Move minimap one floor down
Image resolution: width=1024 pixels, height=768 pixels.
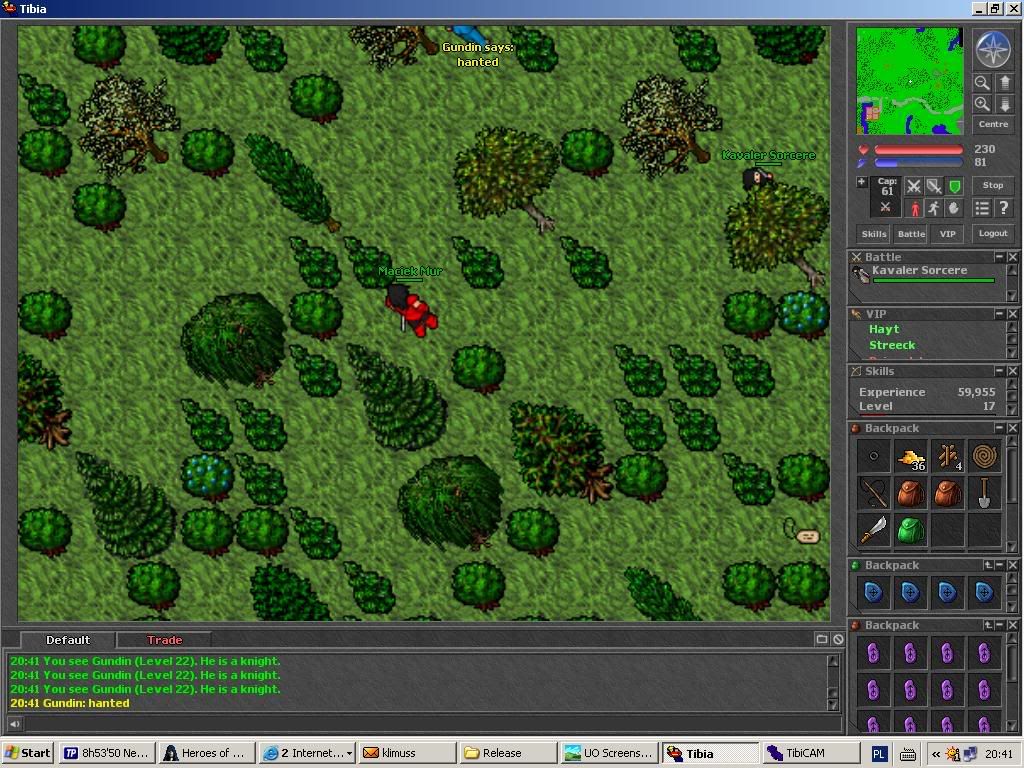1004,104
